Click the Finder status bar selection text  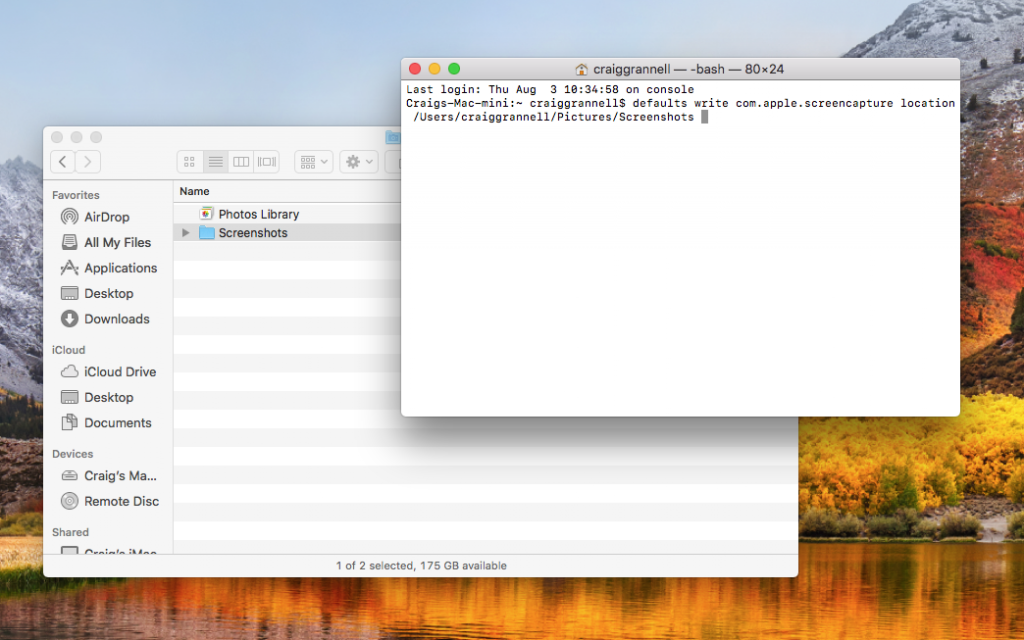point(421,566)
